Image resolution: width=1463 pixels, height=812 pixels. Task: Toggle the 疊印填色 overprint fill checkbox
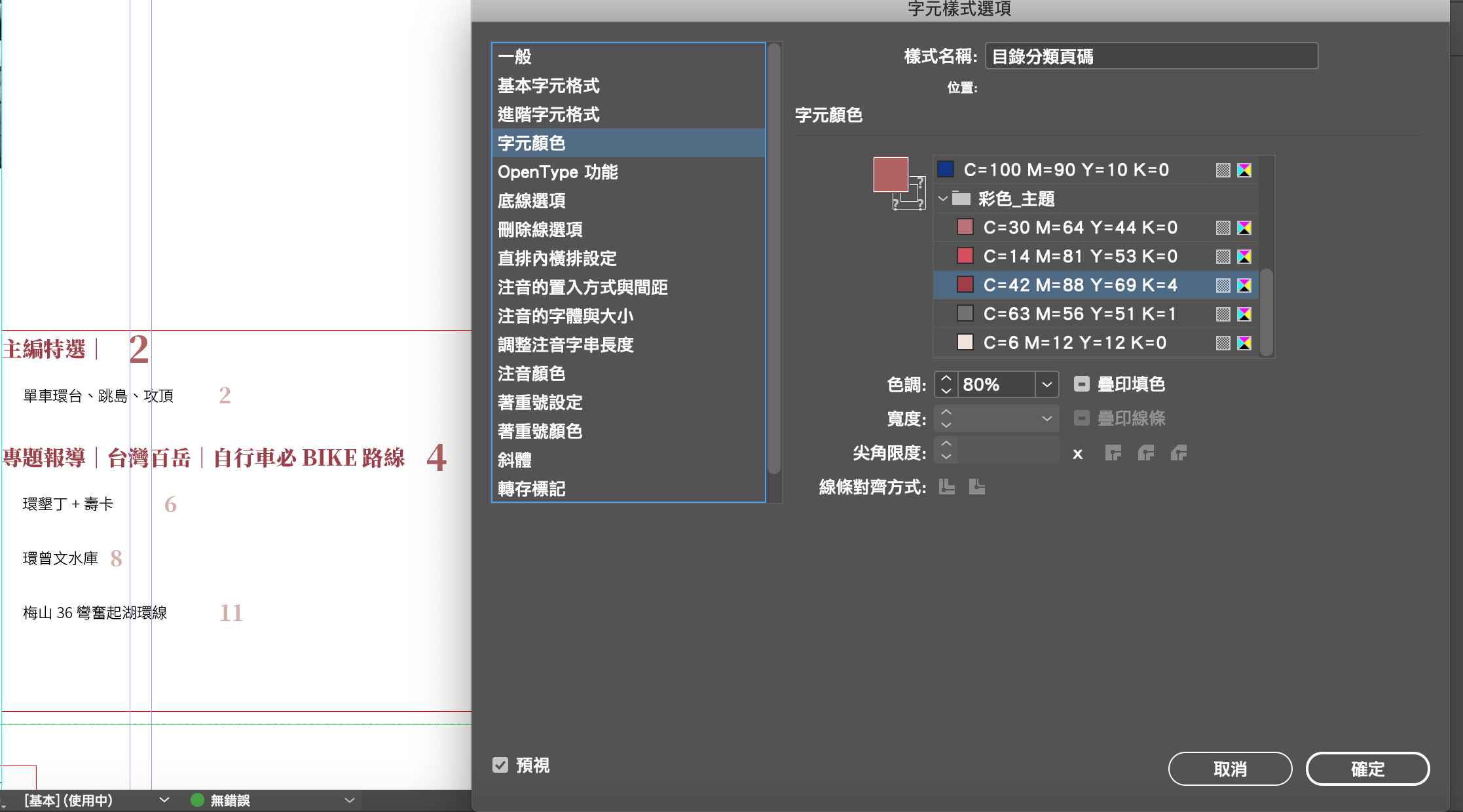[x=1082, y=384]
